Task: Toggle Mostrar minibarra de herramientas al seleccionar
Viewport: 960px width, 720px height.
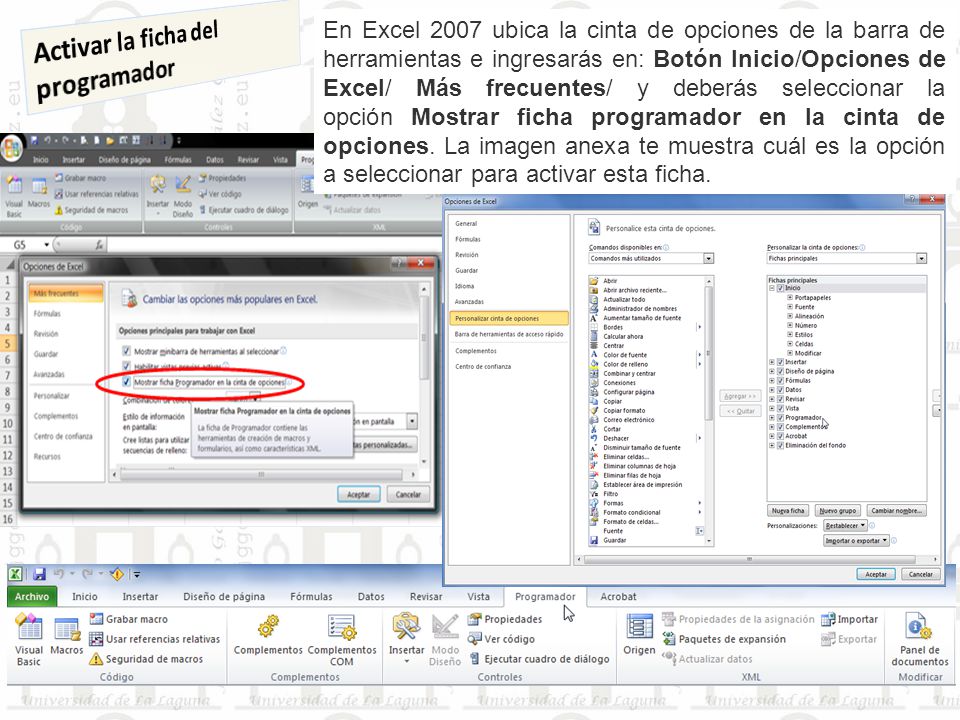Action: point(127,351)
